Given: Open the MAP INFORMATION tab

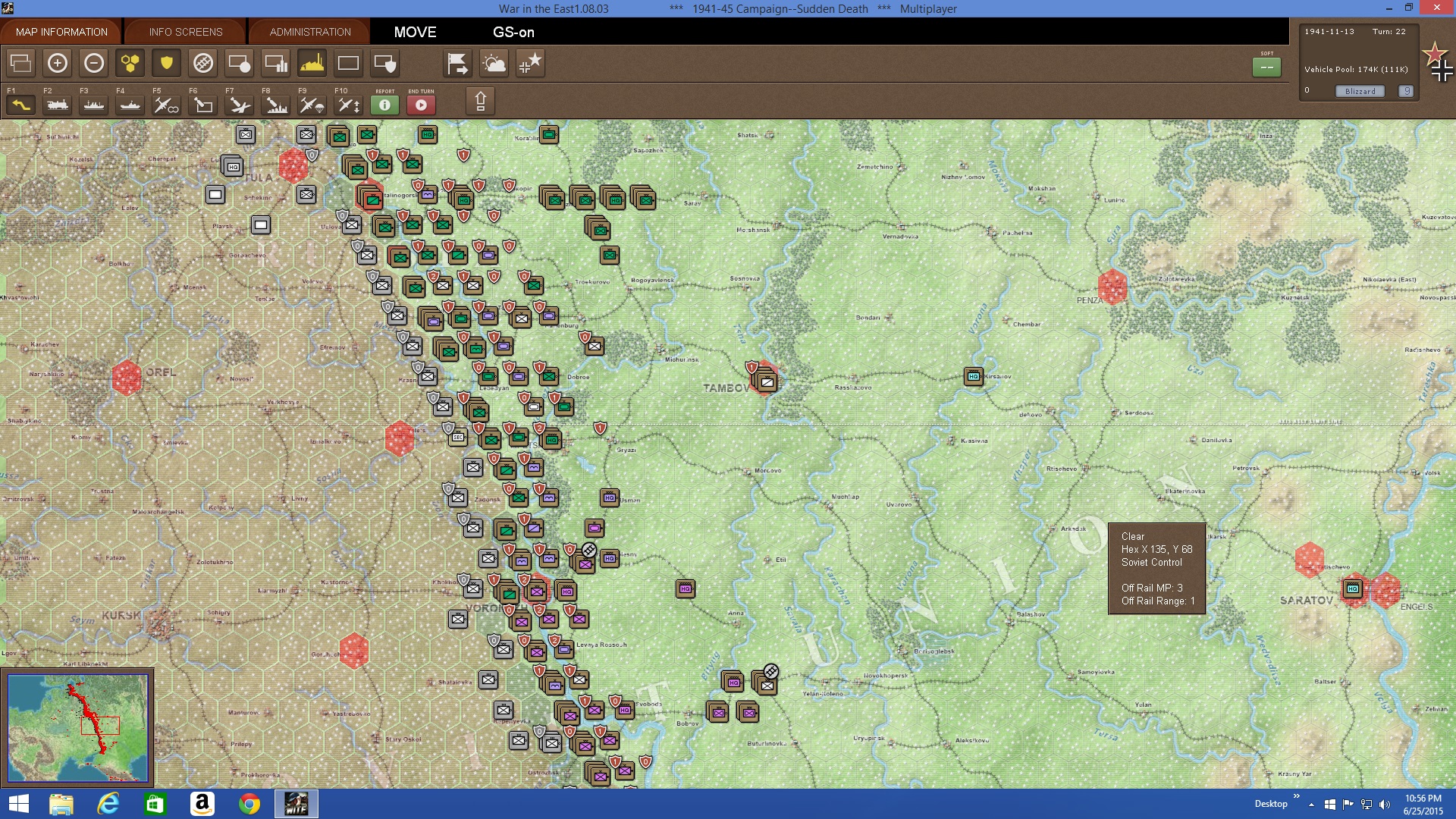Looking at the screenshot, I should [61, 32].
